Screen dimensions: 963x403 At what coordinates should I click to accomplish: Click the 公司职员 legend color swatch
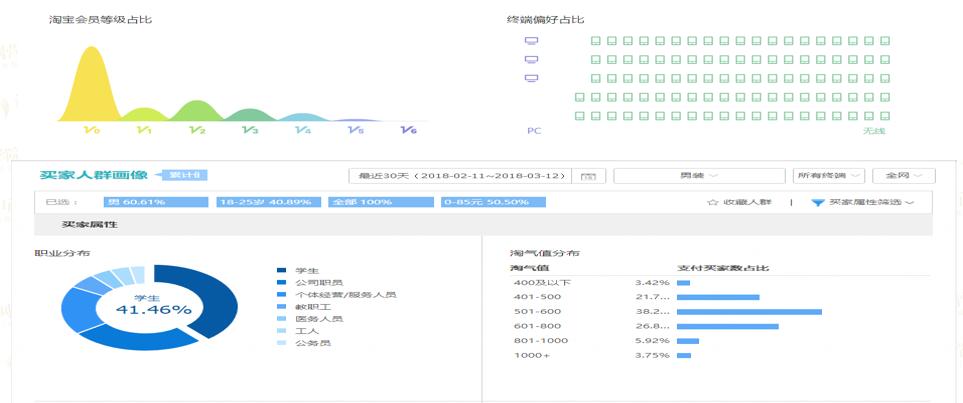click(x=281, y=283)
